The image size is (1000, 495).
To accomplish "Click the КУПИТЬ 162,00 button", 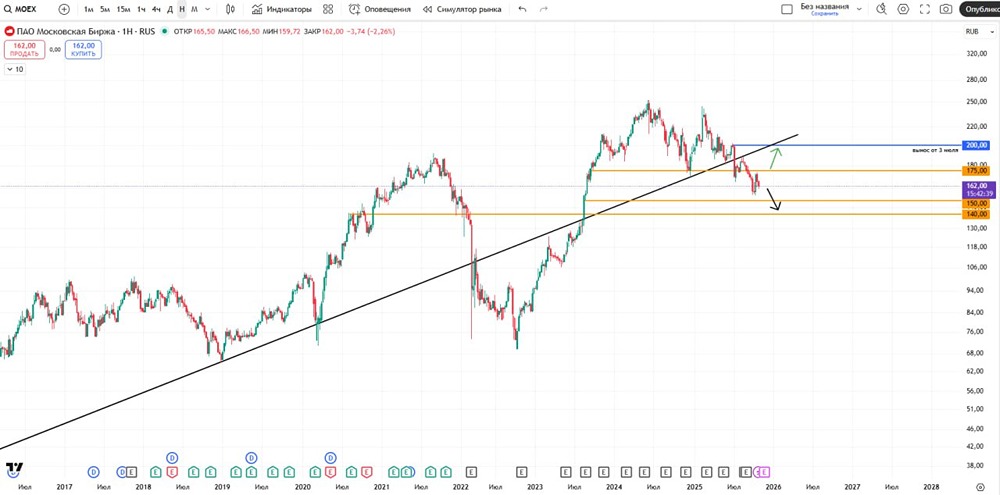I will click(x=84, y=49).
